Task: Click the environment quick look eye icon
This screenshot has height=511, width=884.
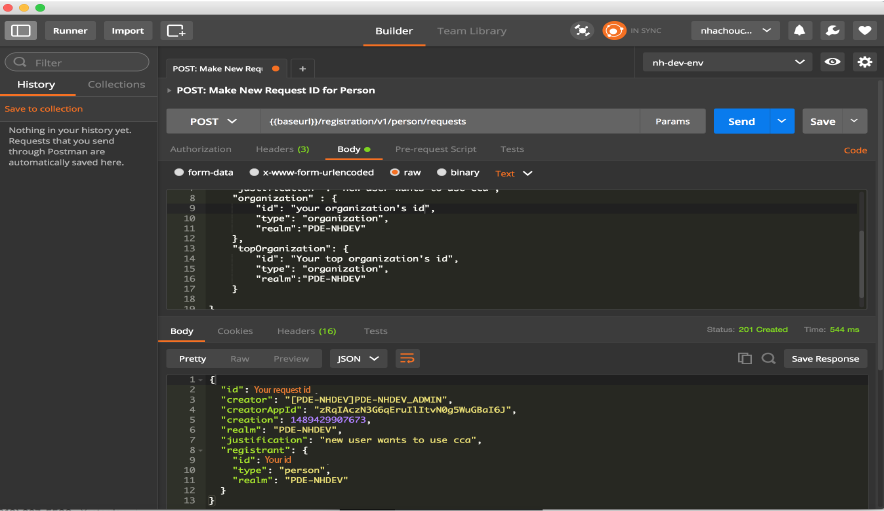Action: coord(832,62)
